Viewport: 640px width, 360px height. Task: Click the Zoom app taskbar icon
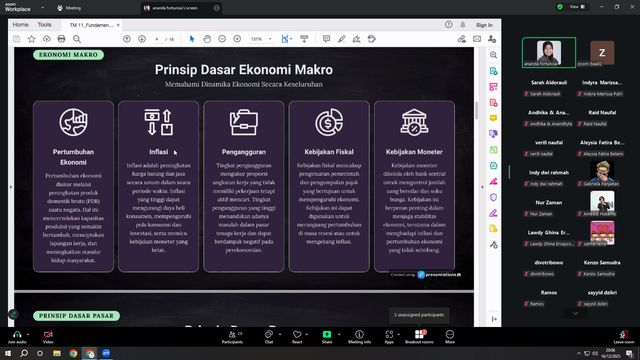(106, 353)
